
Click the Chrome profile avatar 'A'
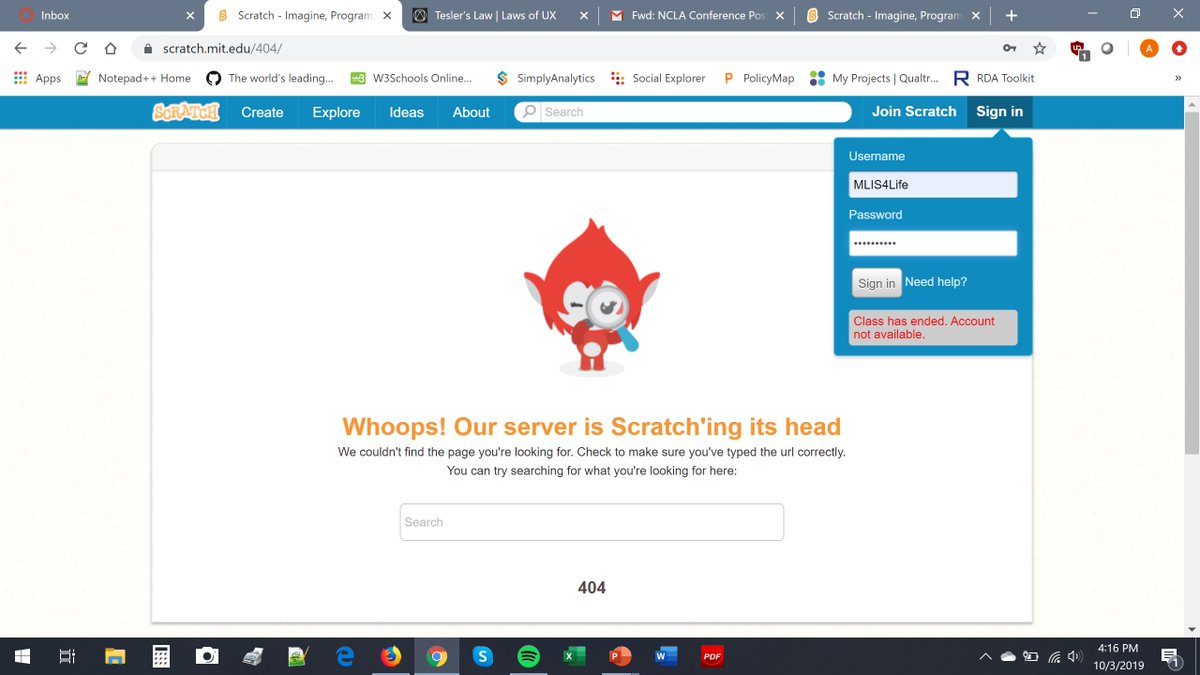pos(1150,48)
